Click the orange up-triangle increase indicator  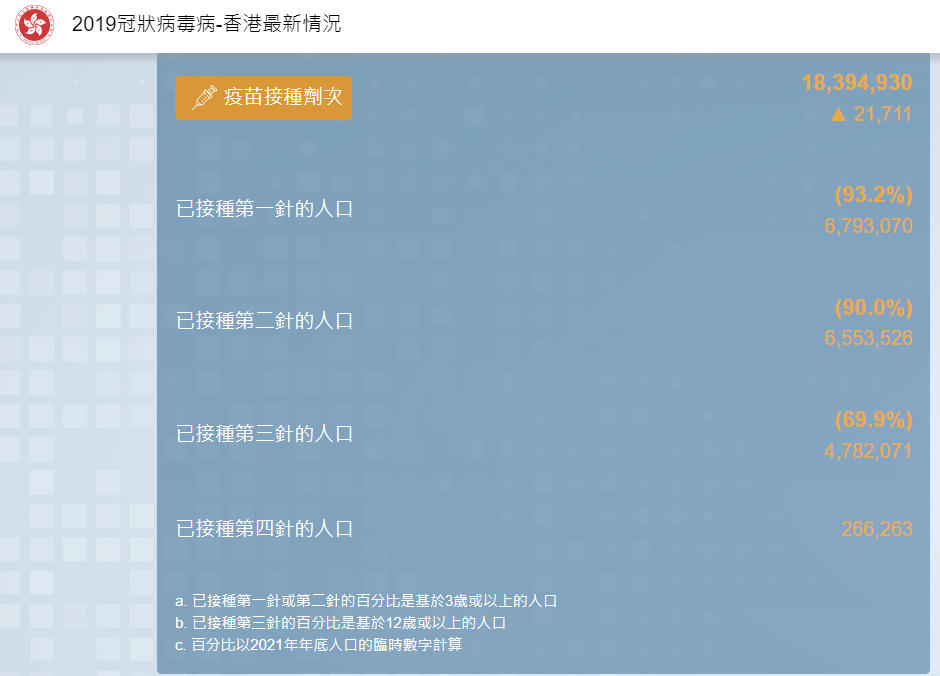click(838, 114)
